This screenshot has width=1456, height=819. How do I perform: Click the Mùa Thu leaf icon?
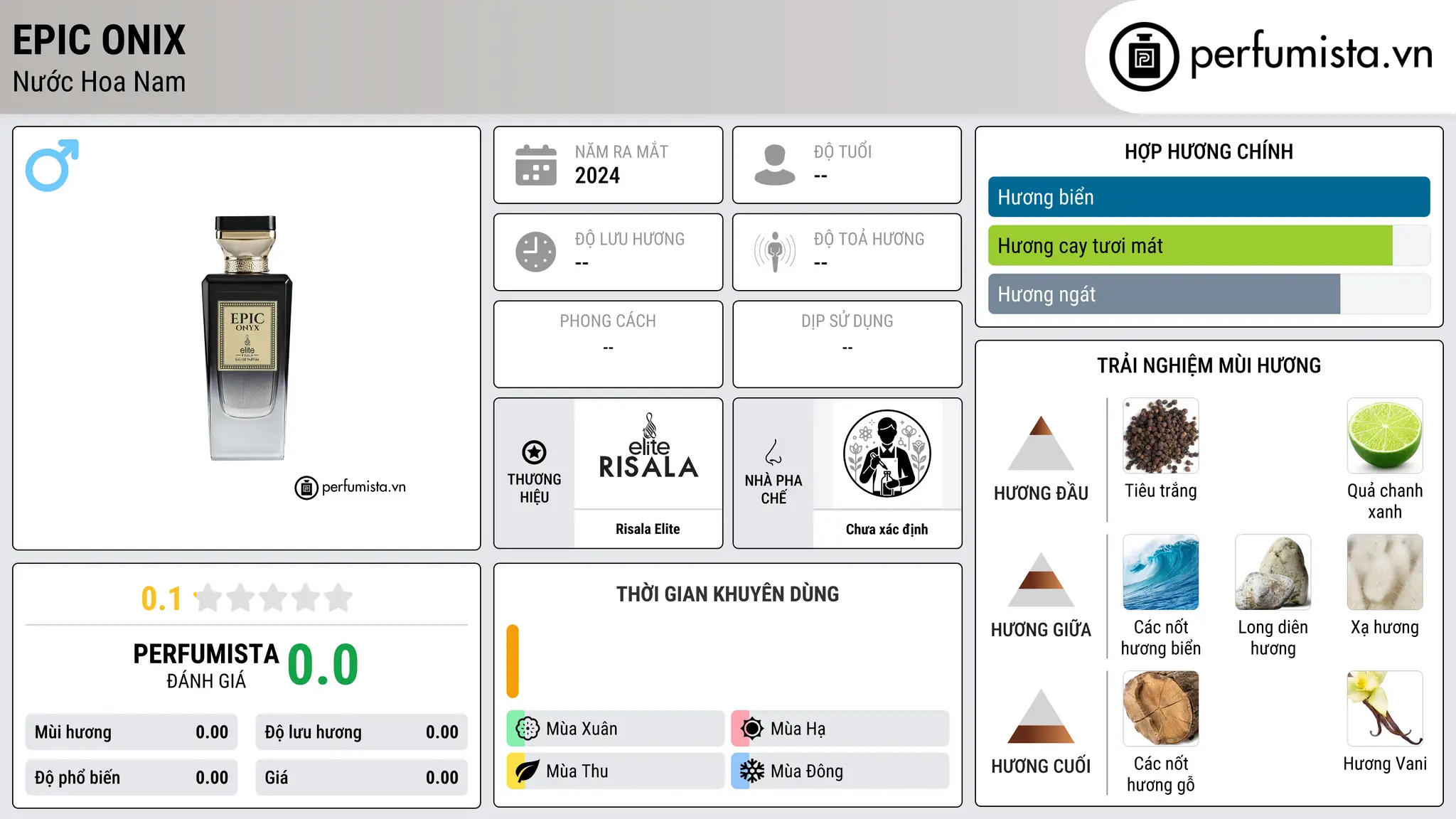528,771
